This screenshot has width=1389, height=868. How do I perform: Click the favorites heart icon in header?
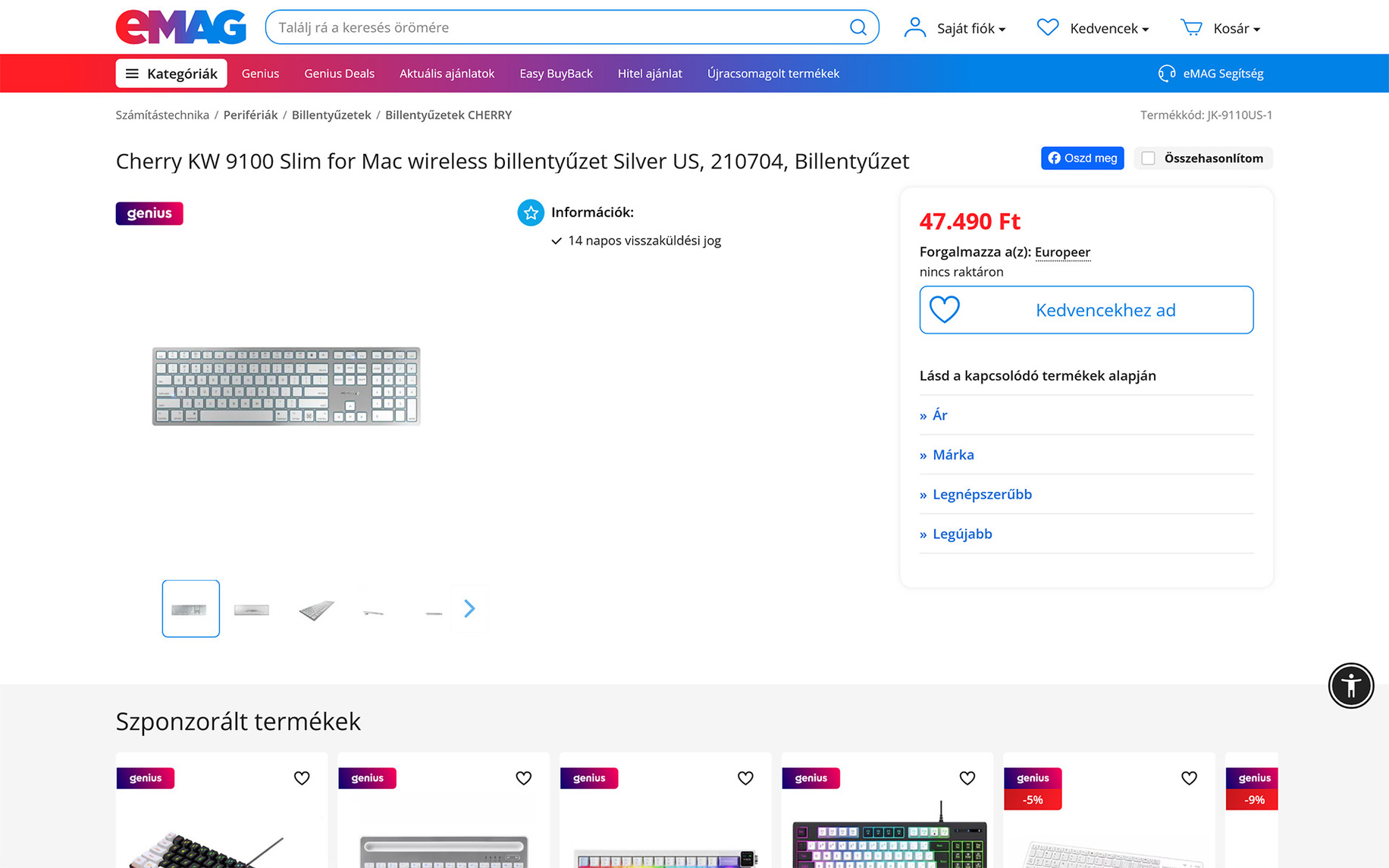point(1048,28)
